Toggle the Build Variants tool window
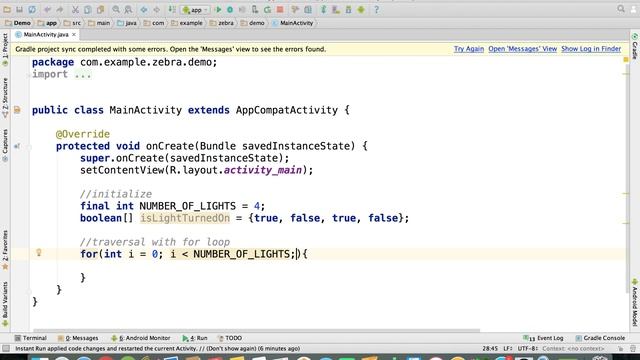 [x=5, y=304]
